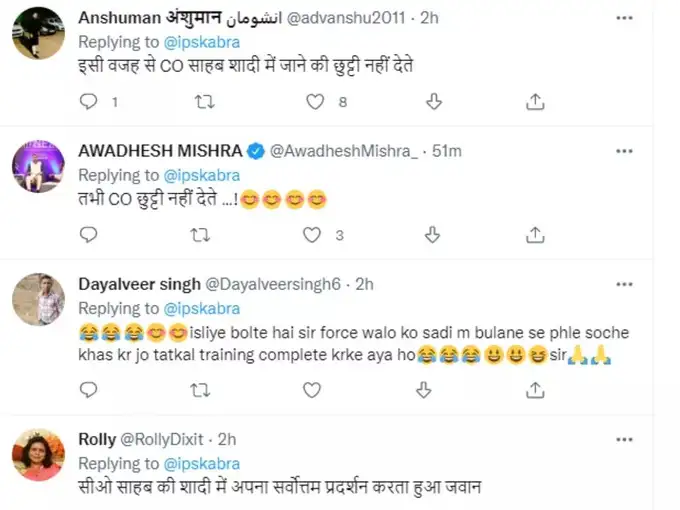
Task: Share Anshuman's tweet
Action: [x=537, y=101]
